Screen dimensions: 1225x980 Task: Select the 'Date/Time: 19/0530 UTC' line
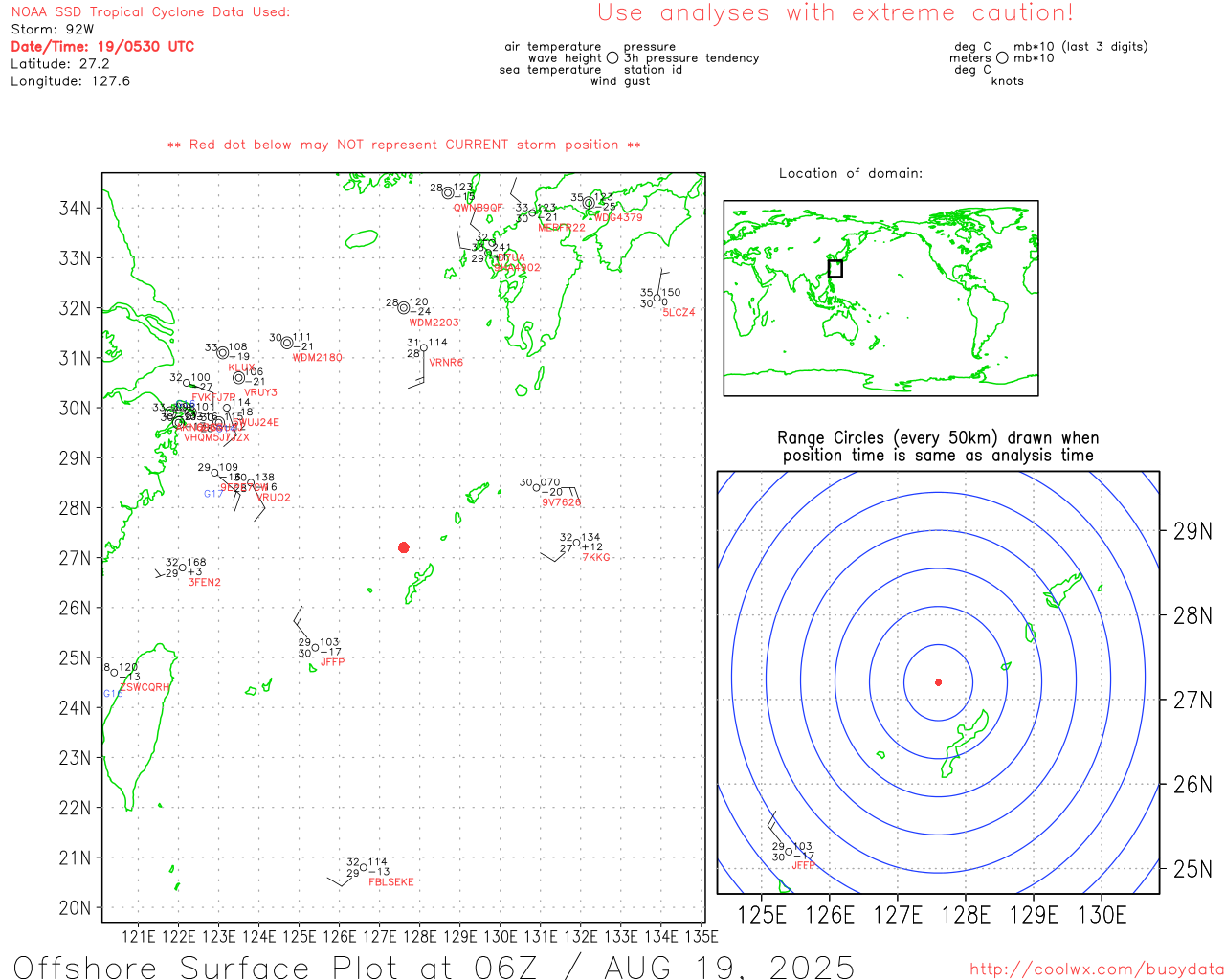[x=102, y=47]
